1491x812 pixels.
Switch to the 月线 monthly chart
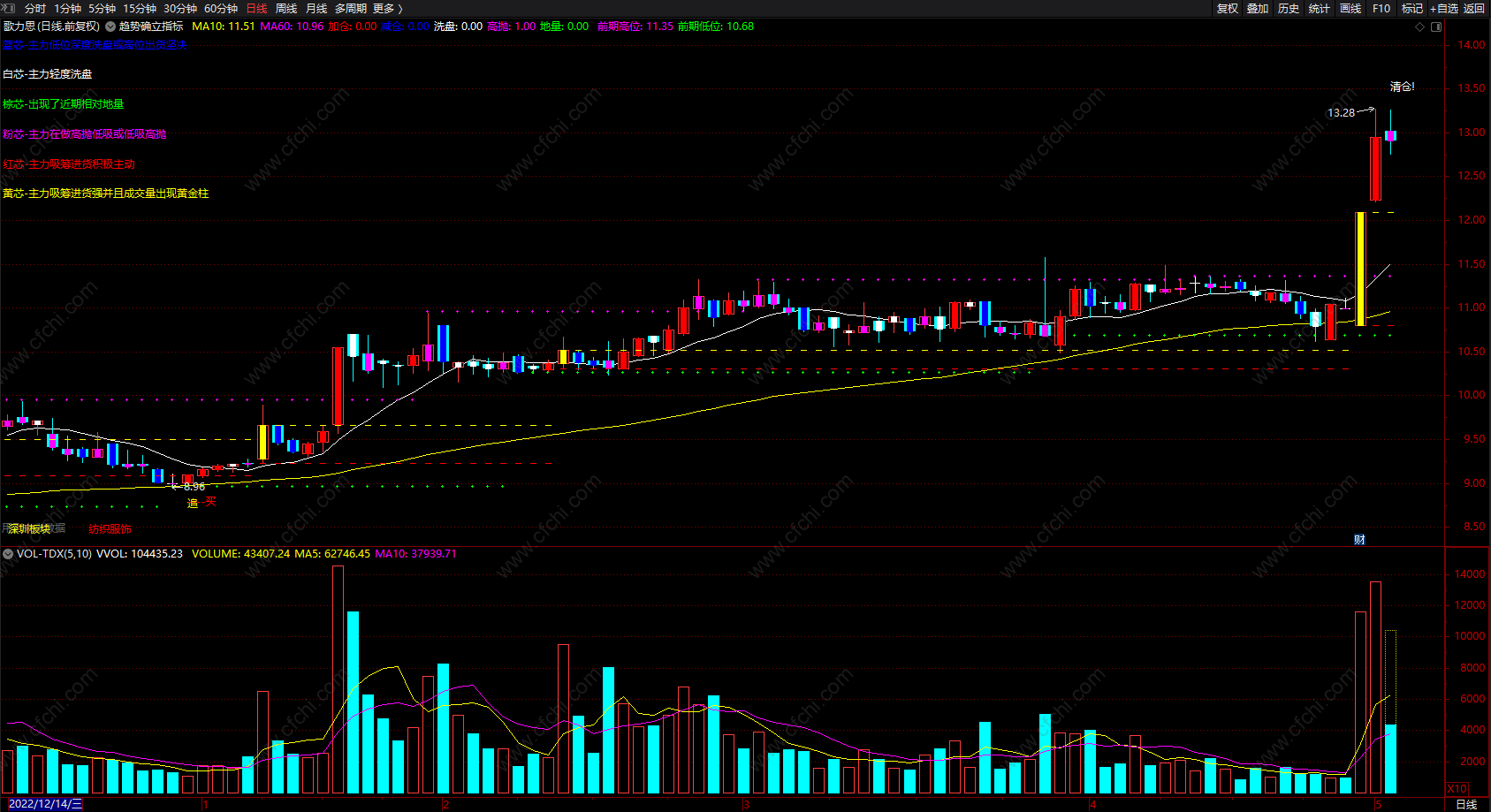[x=316, y=8]
